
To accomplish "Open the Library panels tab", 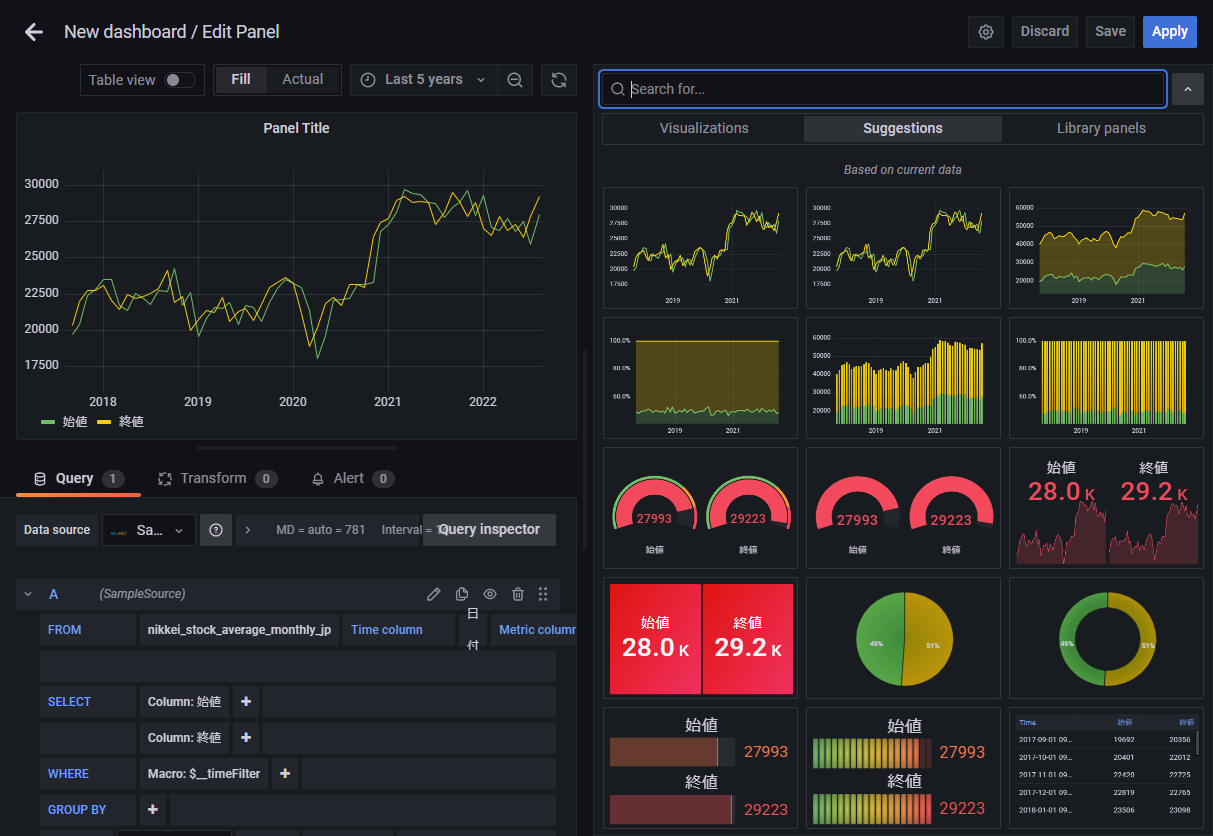I will pos(1101,128).
